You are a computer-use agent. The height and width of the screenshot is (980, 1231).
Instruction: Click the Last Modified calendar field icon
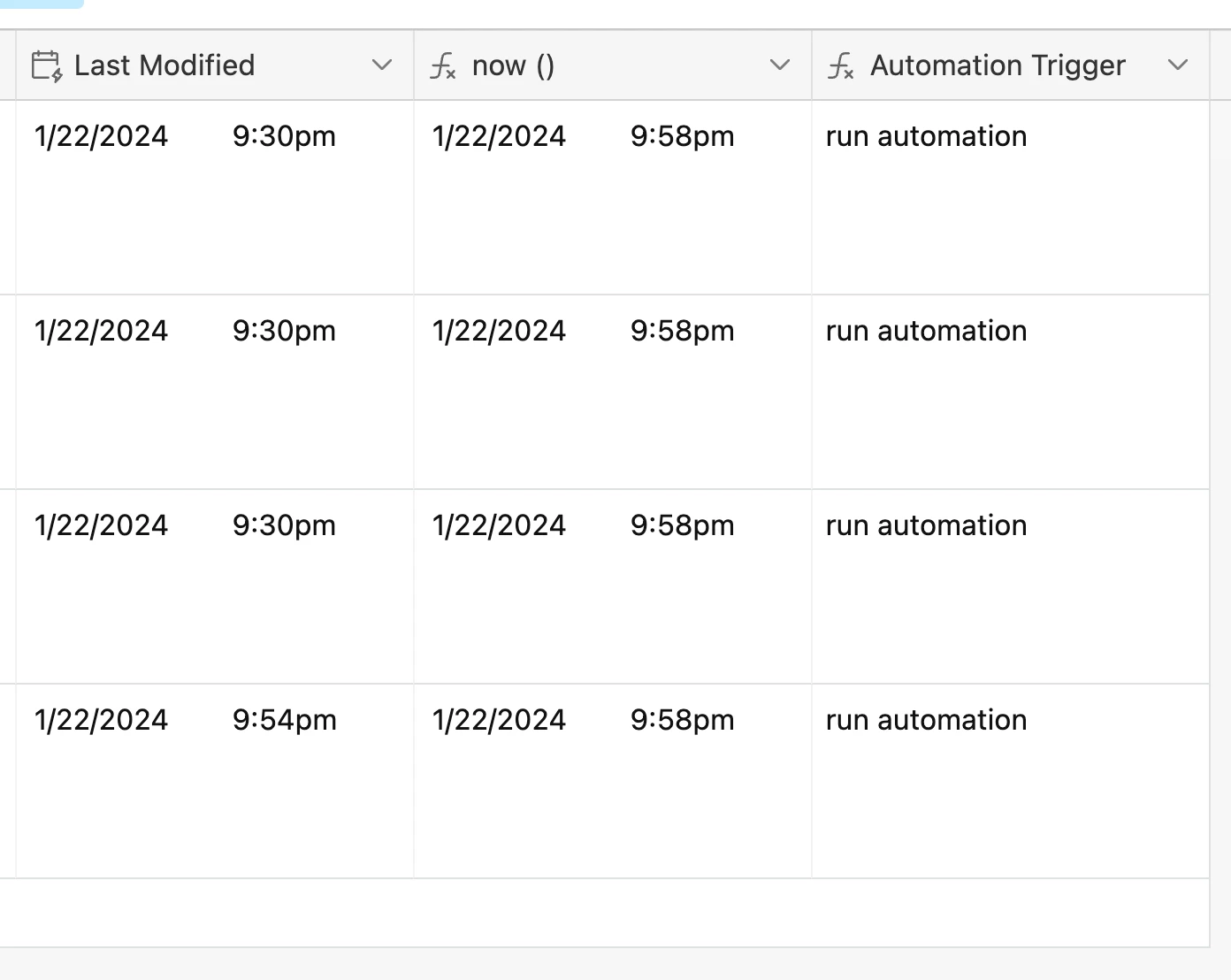coord(47,65)
